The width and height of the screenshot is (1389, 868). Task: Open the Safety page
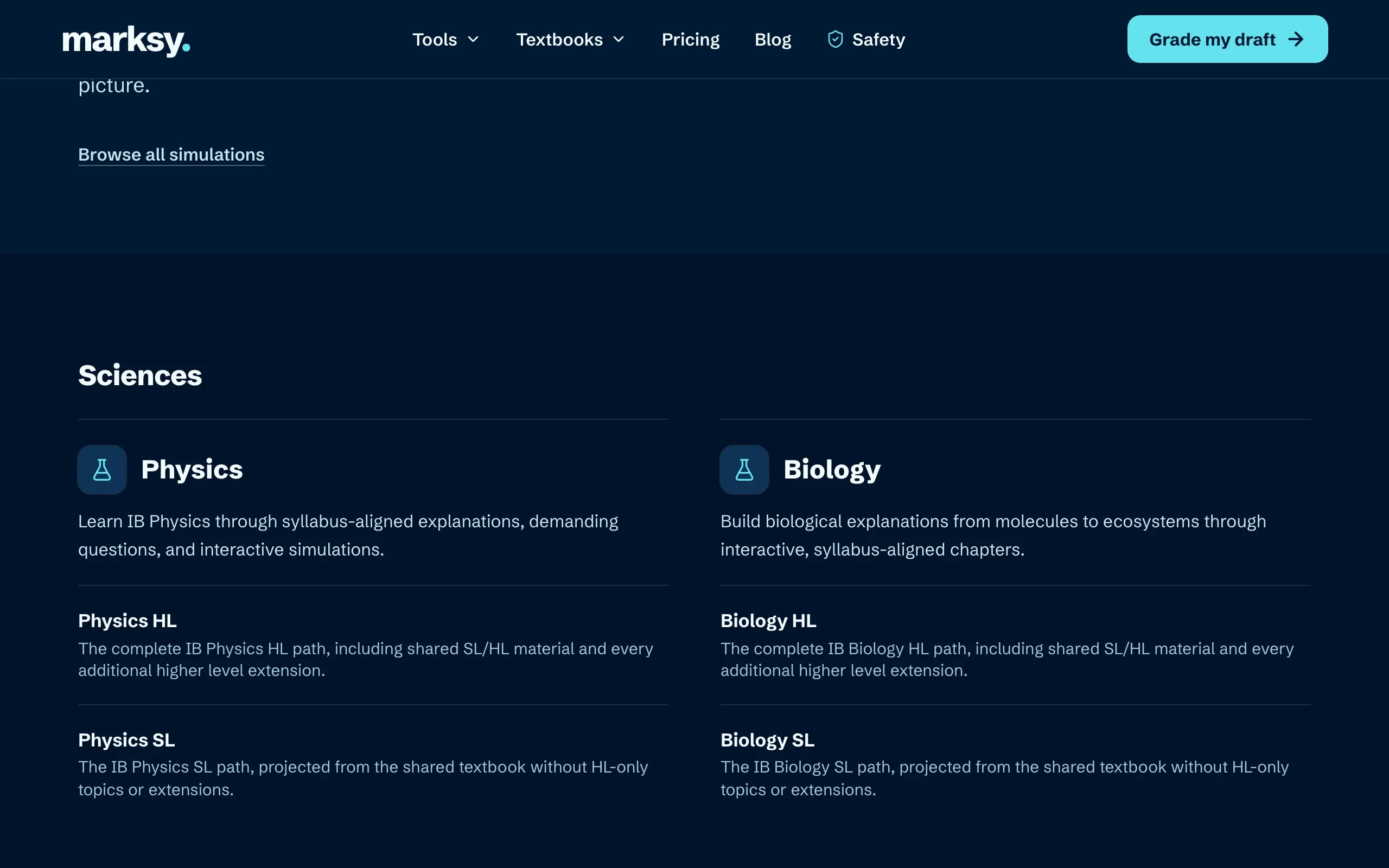(866, 40)
